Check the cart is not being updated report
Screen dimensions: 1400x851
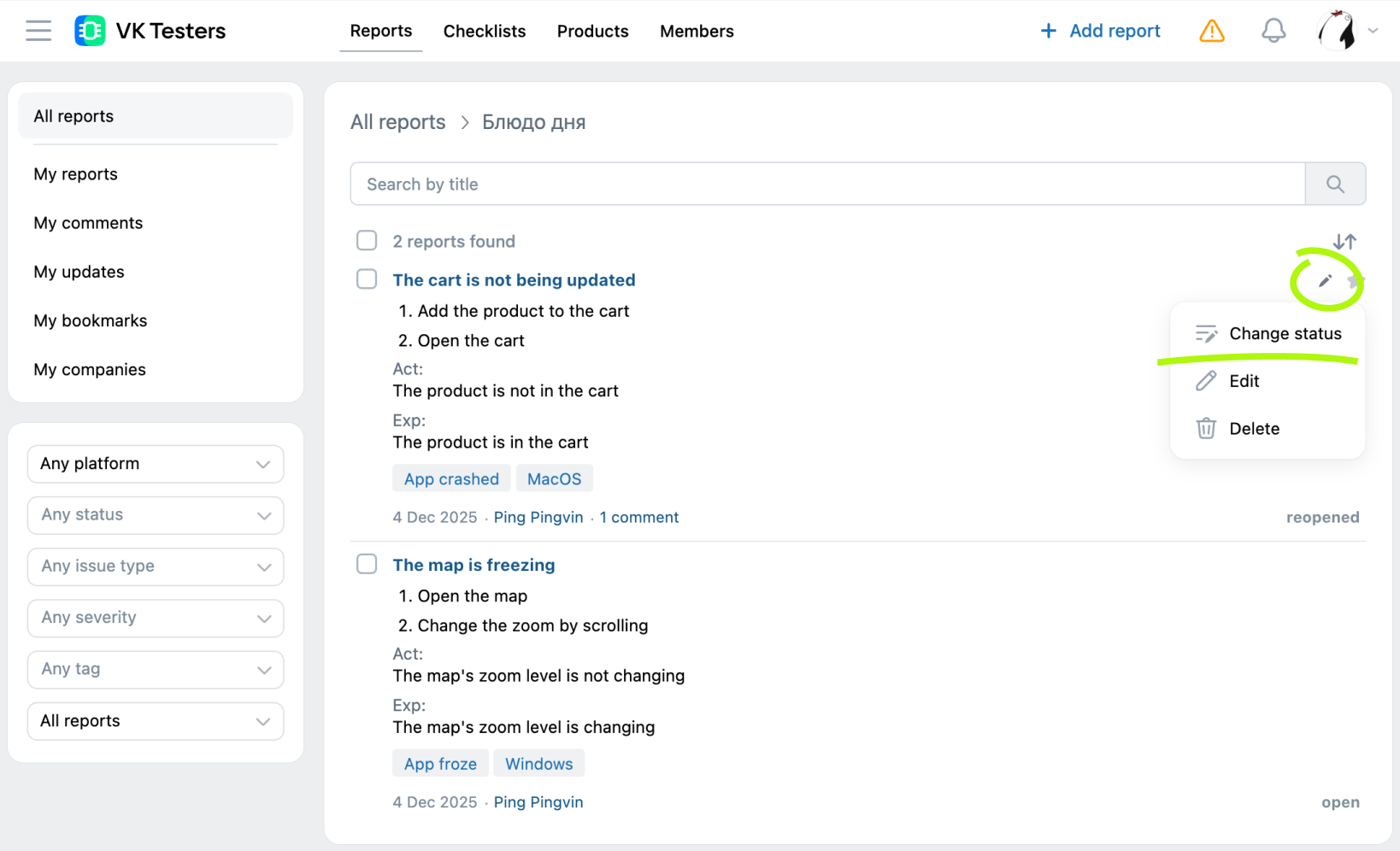367,279
